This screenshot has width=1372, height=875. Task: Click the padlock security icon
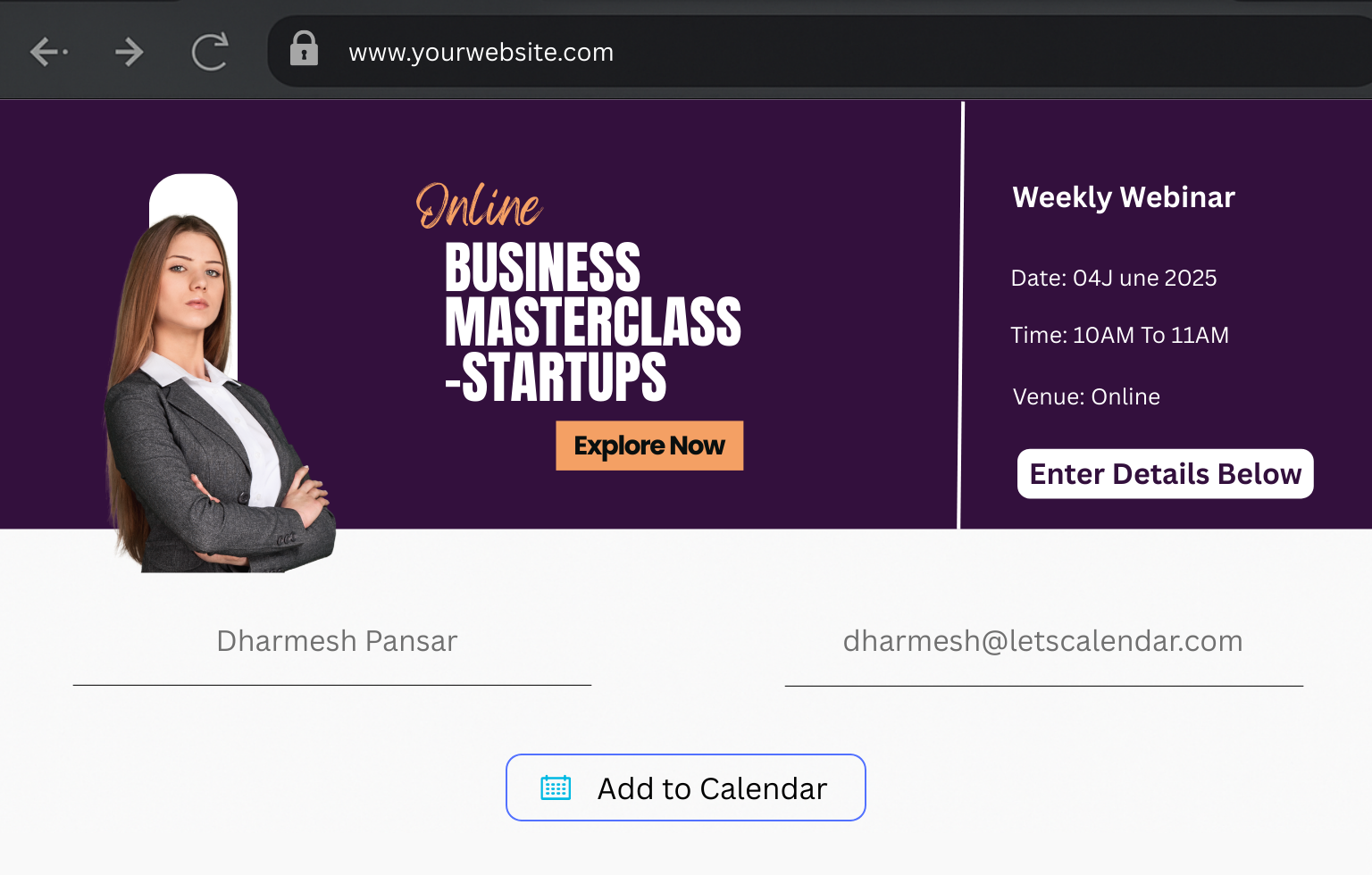pyautogui.click(x=304, y=49)
